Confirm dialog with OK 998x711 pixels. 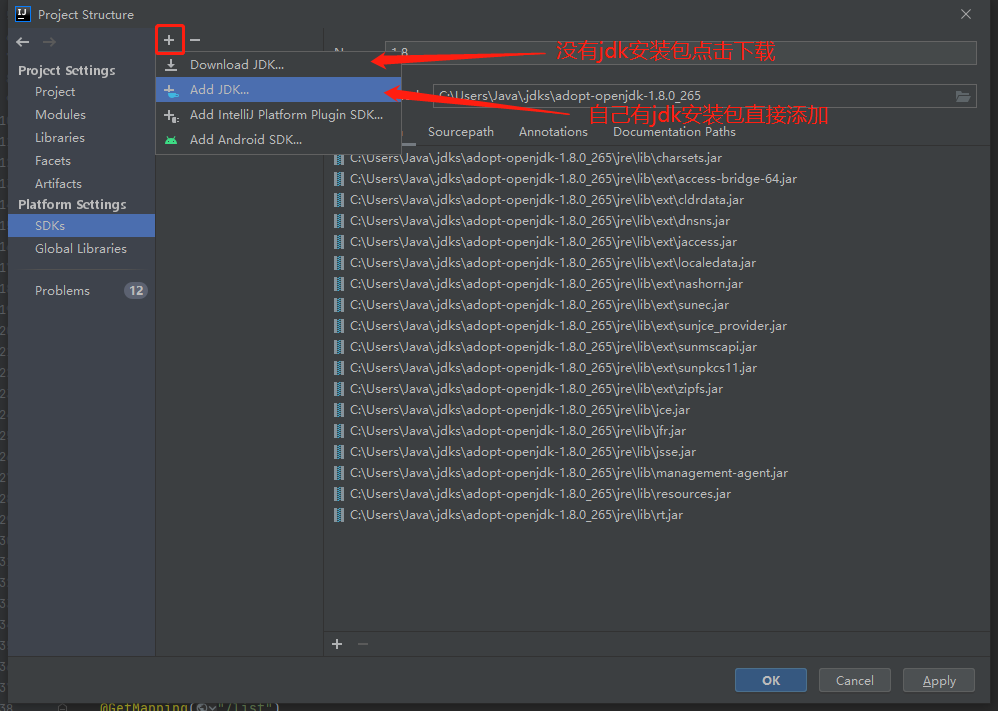[770, 680]
